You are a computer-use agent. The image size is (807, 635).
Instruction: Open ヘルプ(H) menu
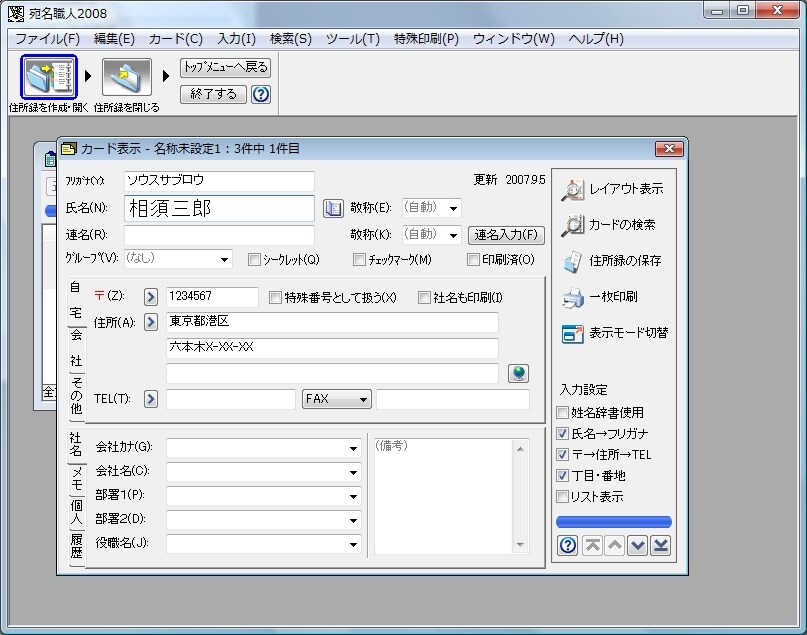596,39
